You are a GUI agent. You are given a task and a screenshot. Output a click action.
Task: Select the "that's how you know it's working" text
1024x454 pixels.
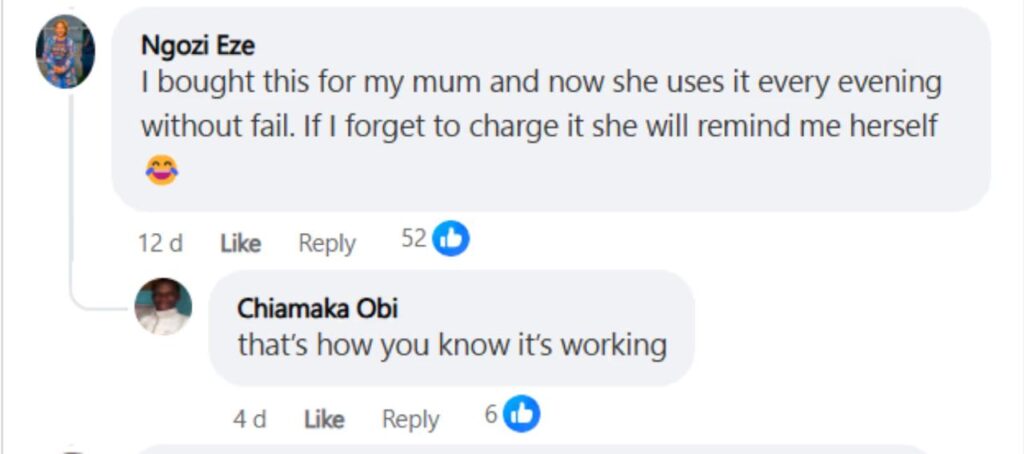pyautogui.click(x=452, y=345)
